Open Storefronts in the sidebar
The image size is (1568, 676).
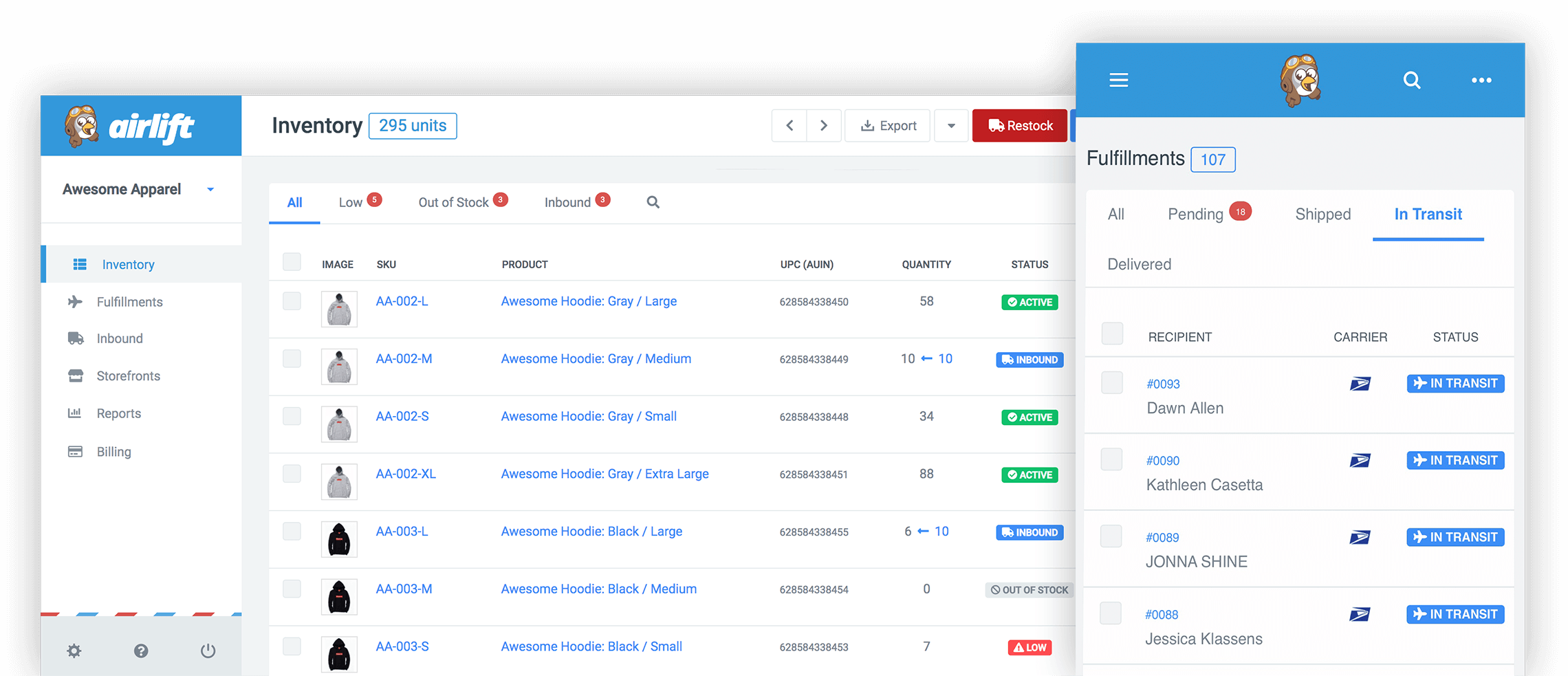click(x=128, y=376)
